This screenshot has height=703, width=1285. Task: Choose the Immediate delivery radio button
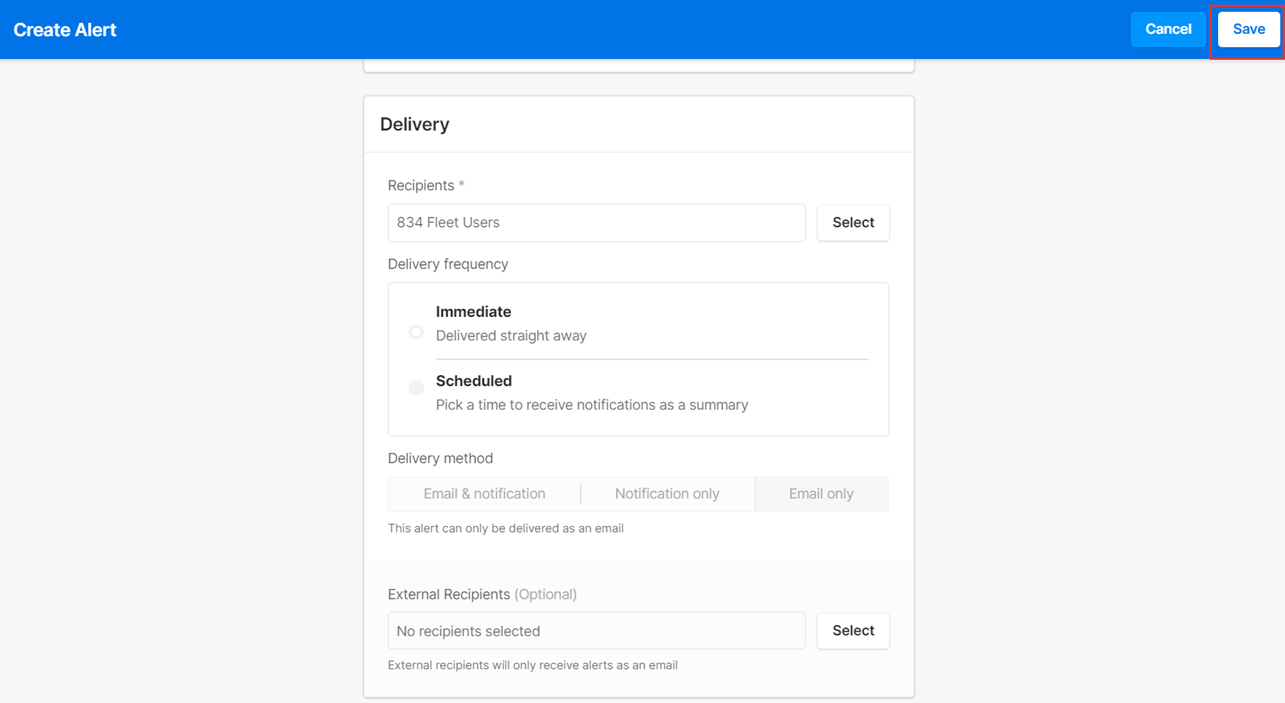[416, 332]
